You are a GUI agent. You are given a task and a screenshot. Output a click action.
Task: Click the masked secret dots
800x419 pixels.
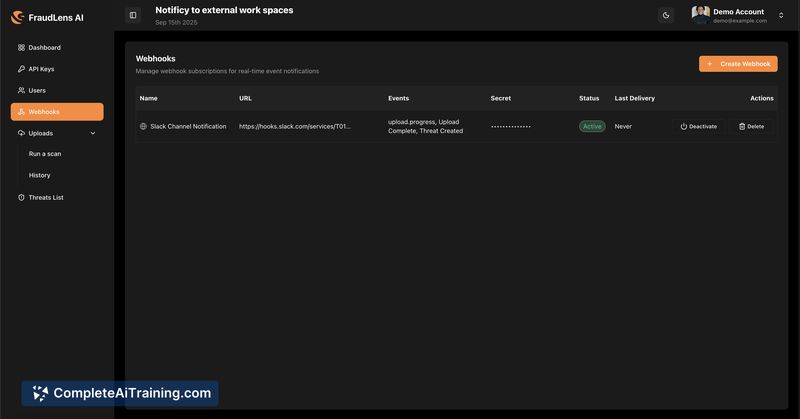(x=511, y=127)
